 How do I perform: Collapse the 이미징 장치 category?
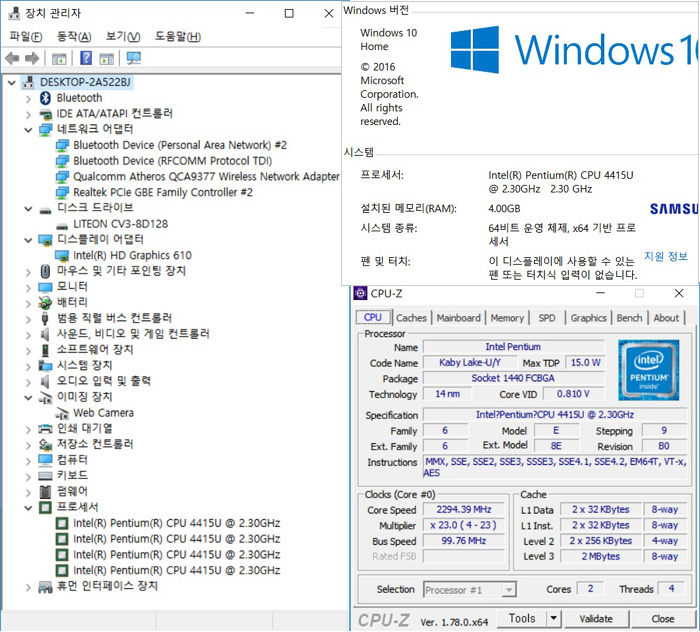(28, 398)
